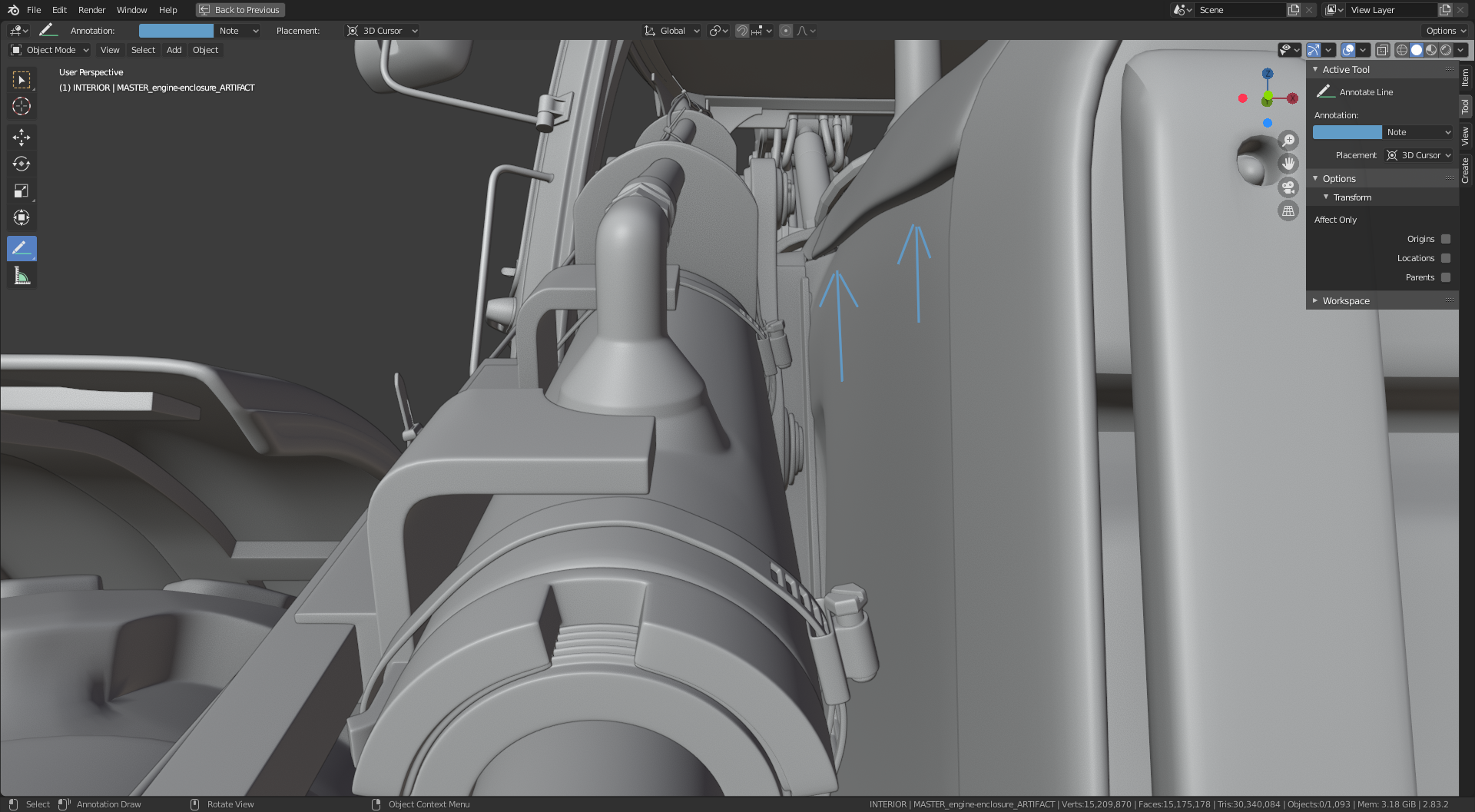Viewport: 1475px width, 812px height.
Task: Open the Window menu
Action: (x=131, y=10)
